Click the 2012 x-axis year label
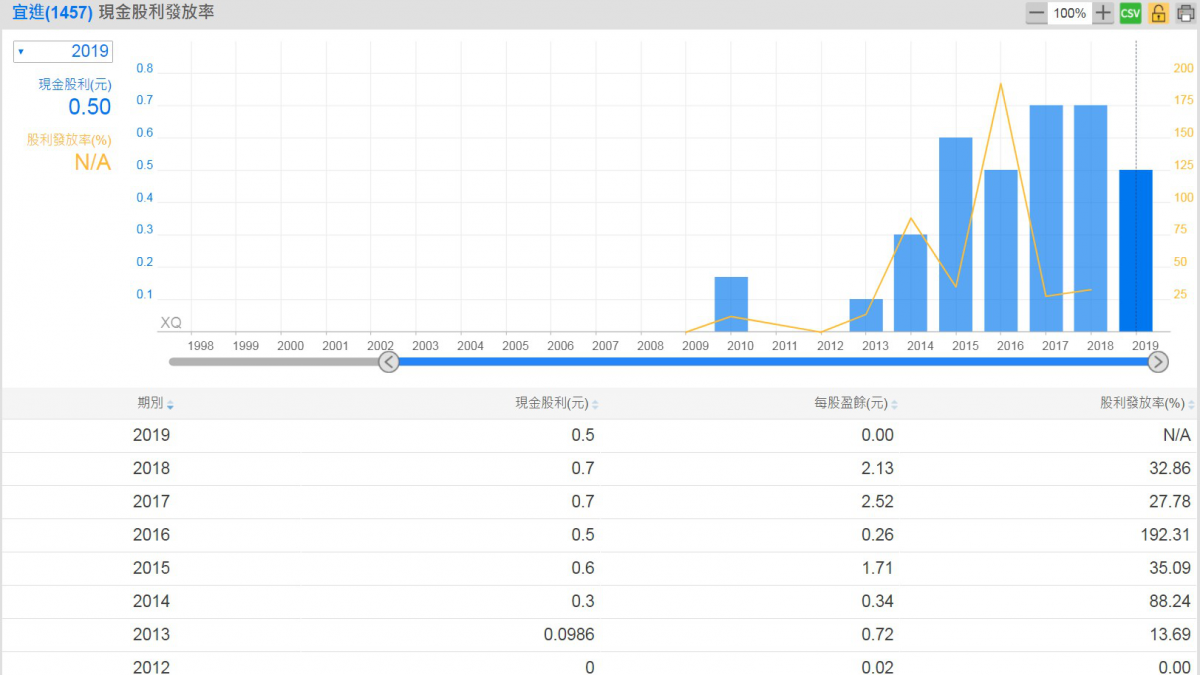 coord(830,345)
